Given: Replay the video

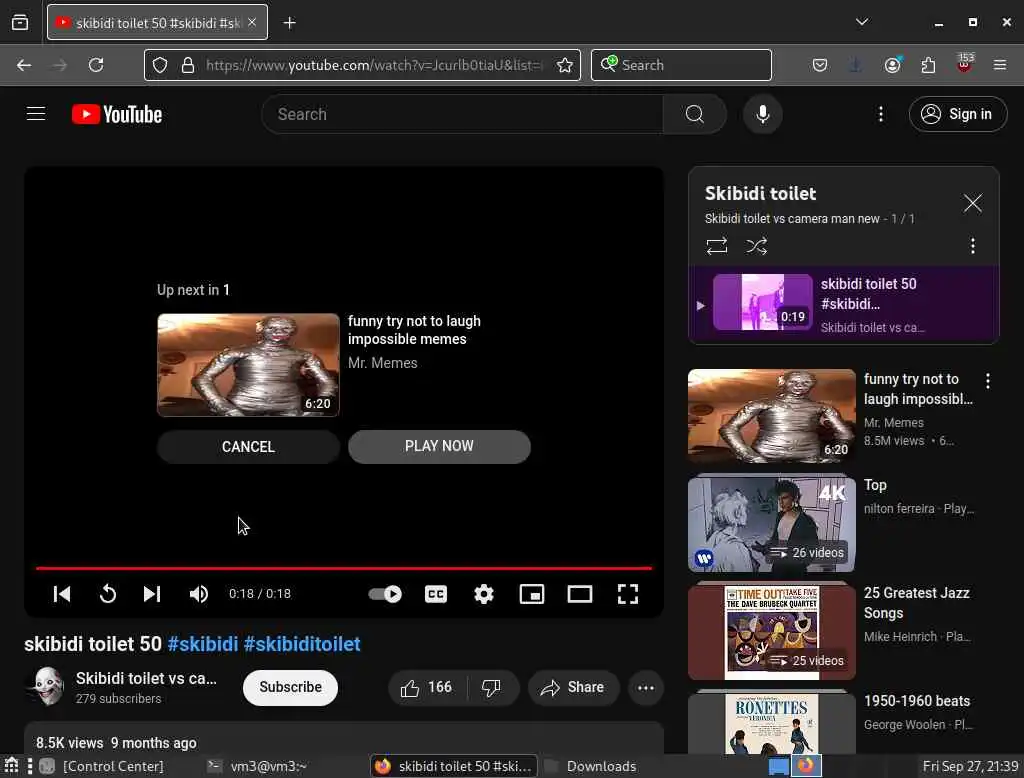Looking at the screenshot, I should pyautogui.click(x=108, y=594).
